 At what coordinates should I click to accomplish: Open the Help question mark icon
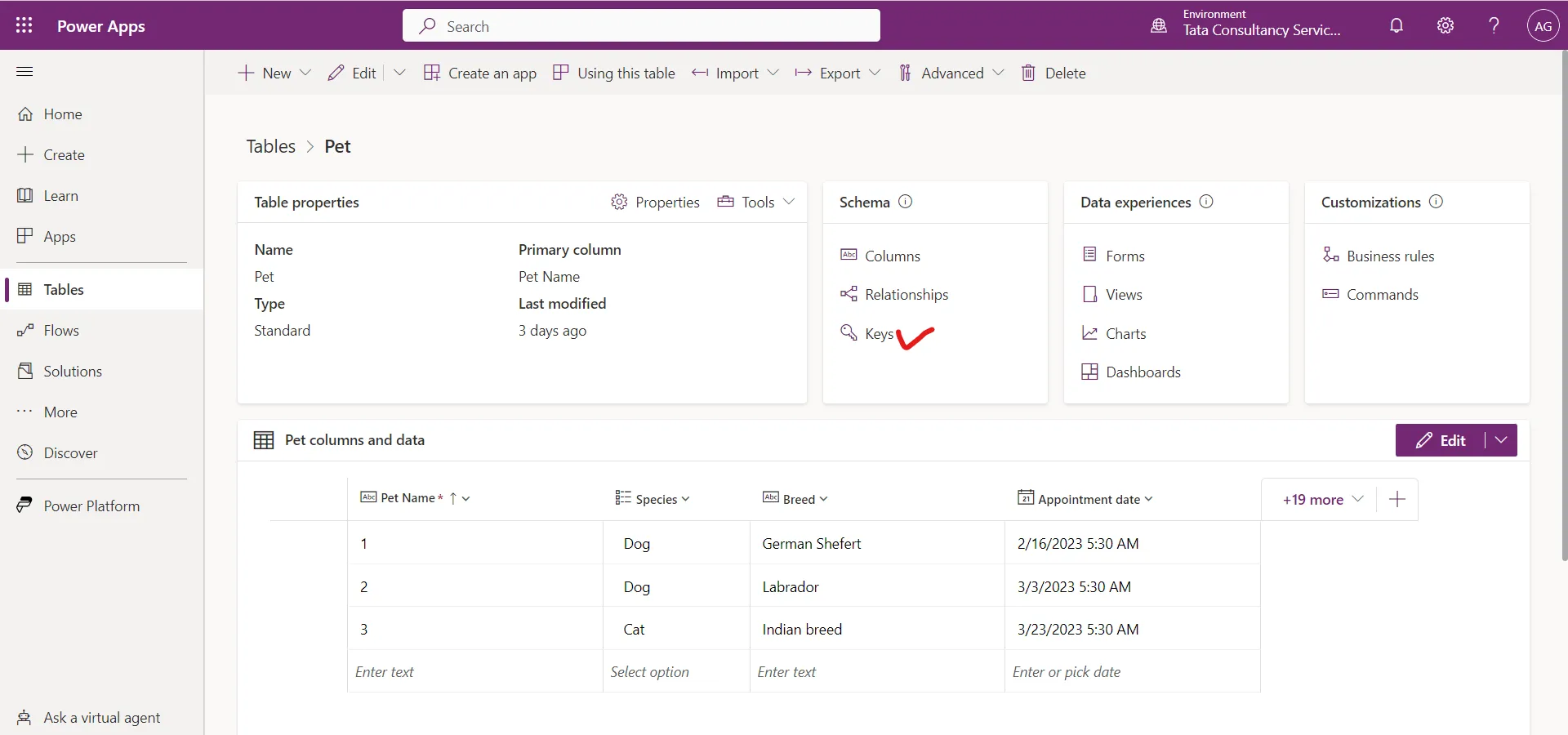tap(1493, 25)
